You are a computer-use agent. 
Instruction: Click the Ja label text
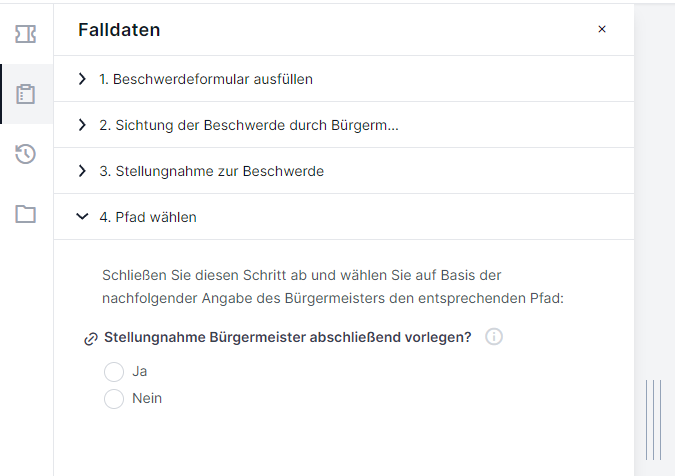tap(139, 371)
